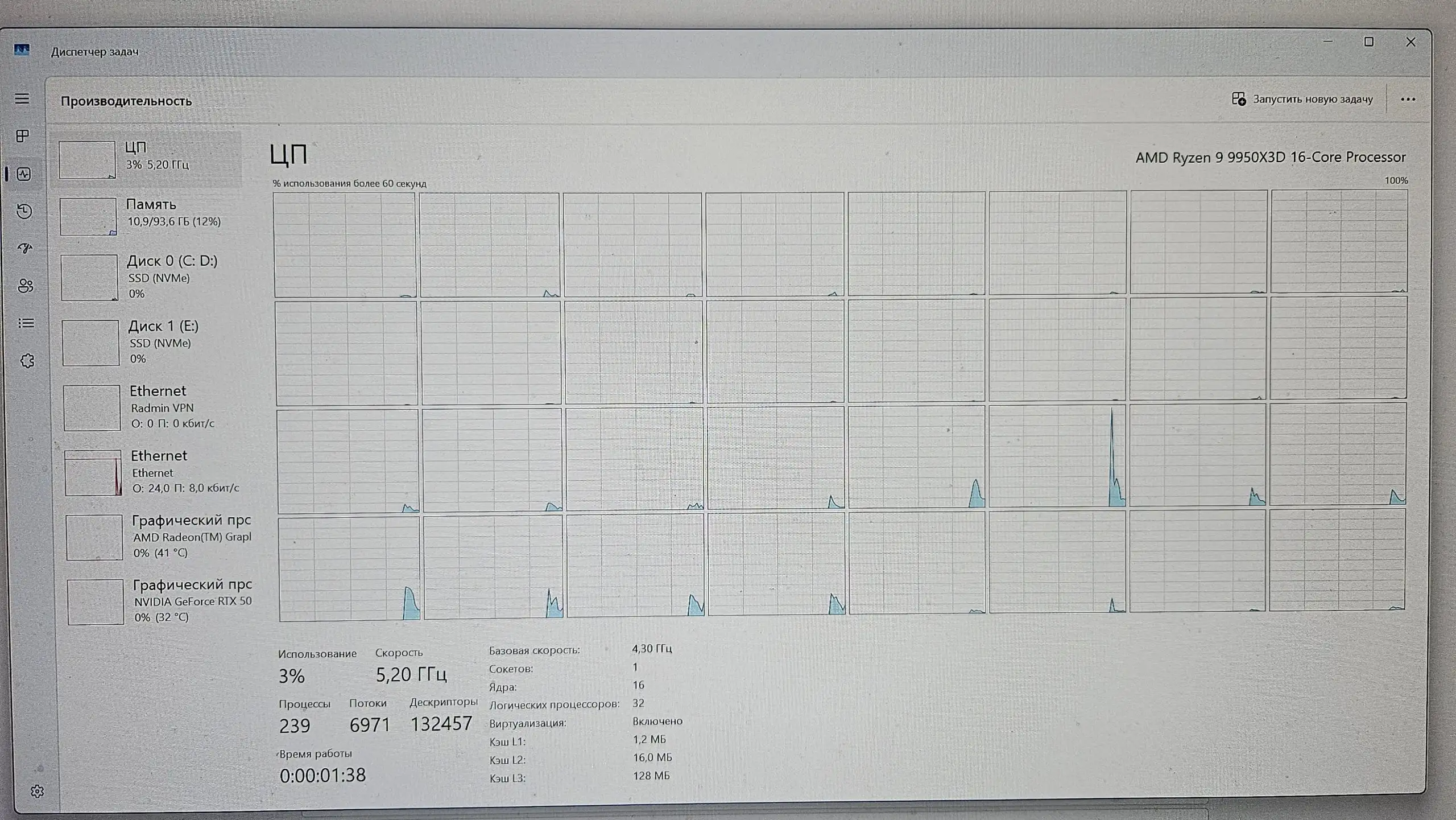
Task: Click the Task Manager app icon in title bar
Action: click(x=22, y=50)
